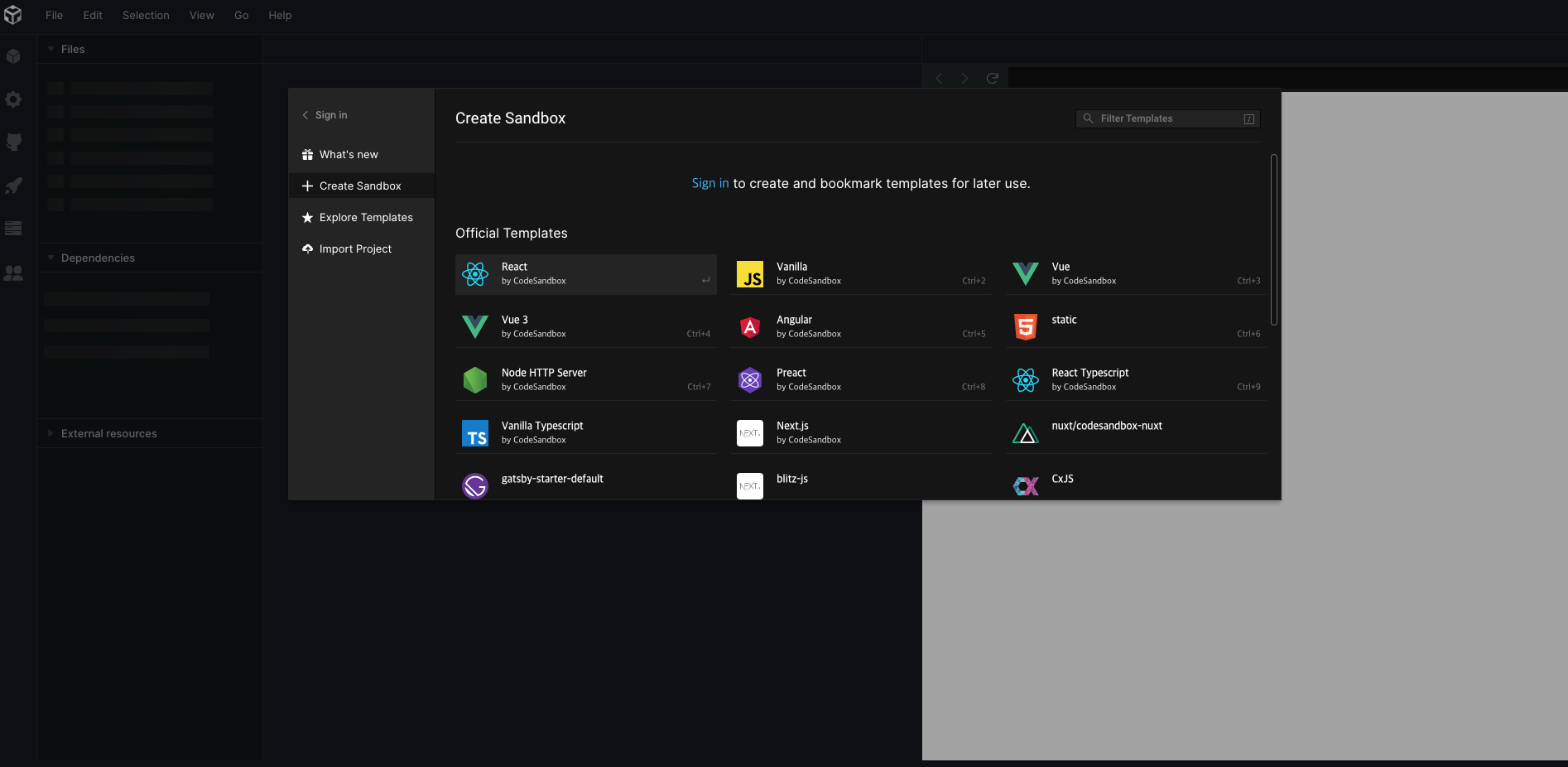Click the Vue 3 logo icon
The width and height of the screenshot is (1568, 767).
coord(475,327)
